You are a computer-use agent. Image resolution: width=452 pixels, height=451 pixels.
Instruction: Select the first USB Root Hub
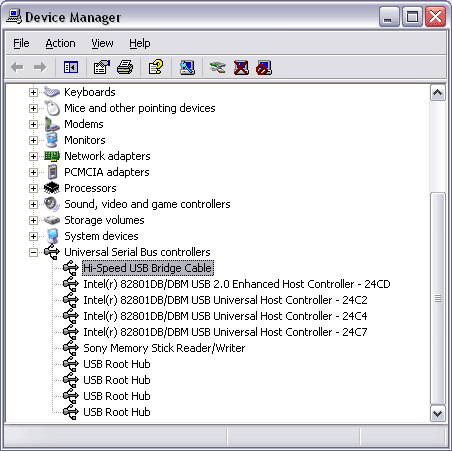(117, 364)
